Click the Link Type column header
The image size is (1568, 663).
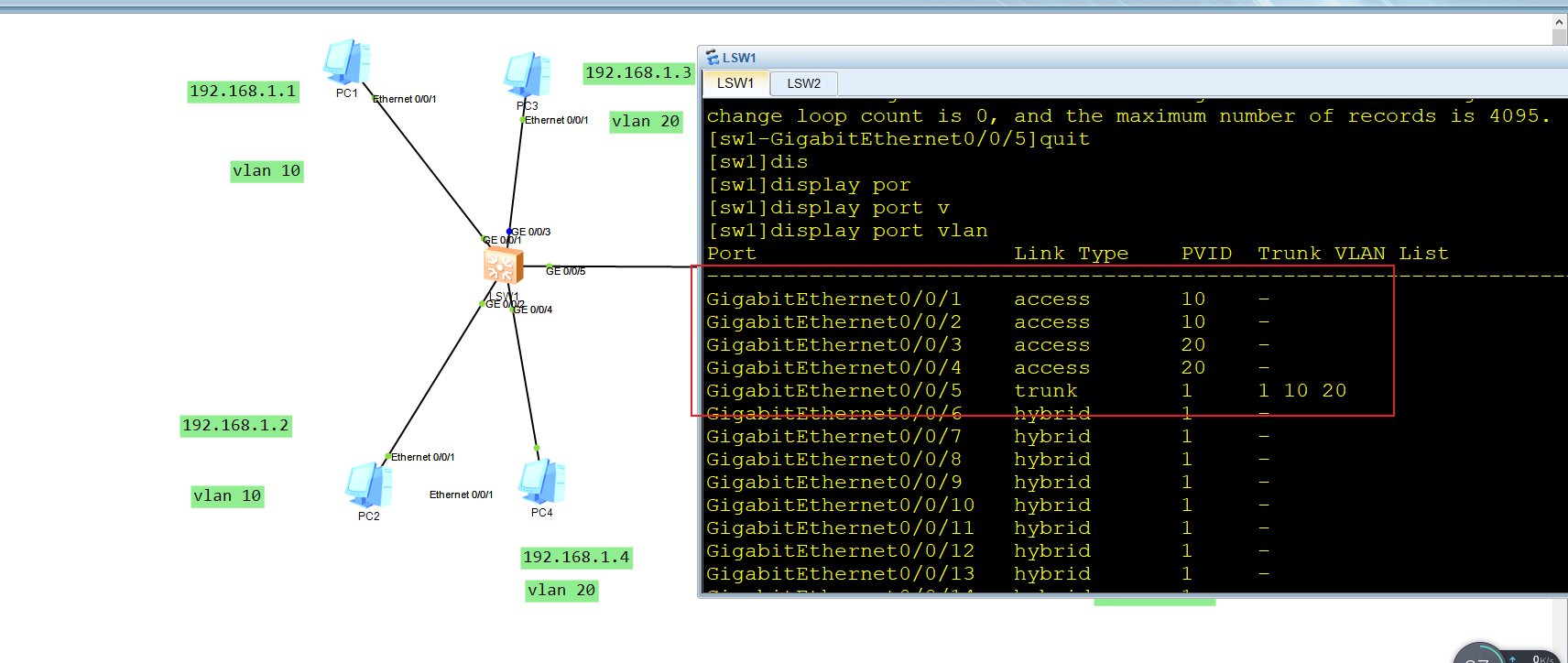1072,254
